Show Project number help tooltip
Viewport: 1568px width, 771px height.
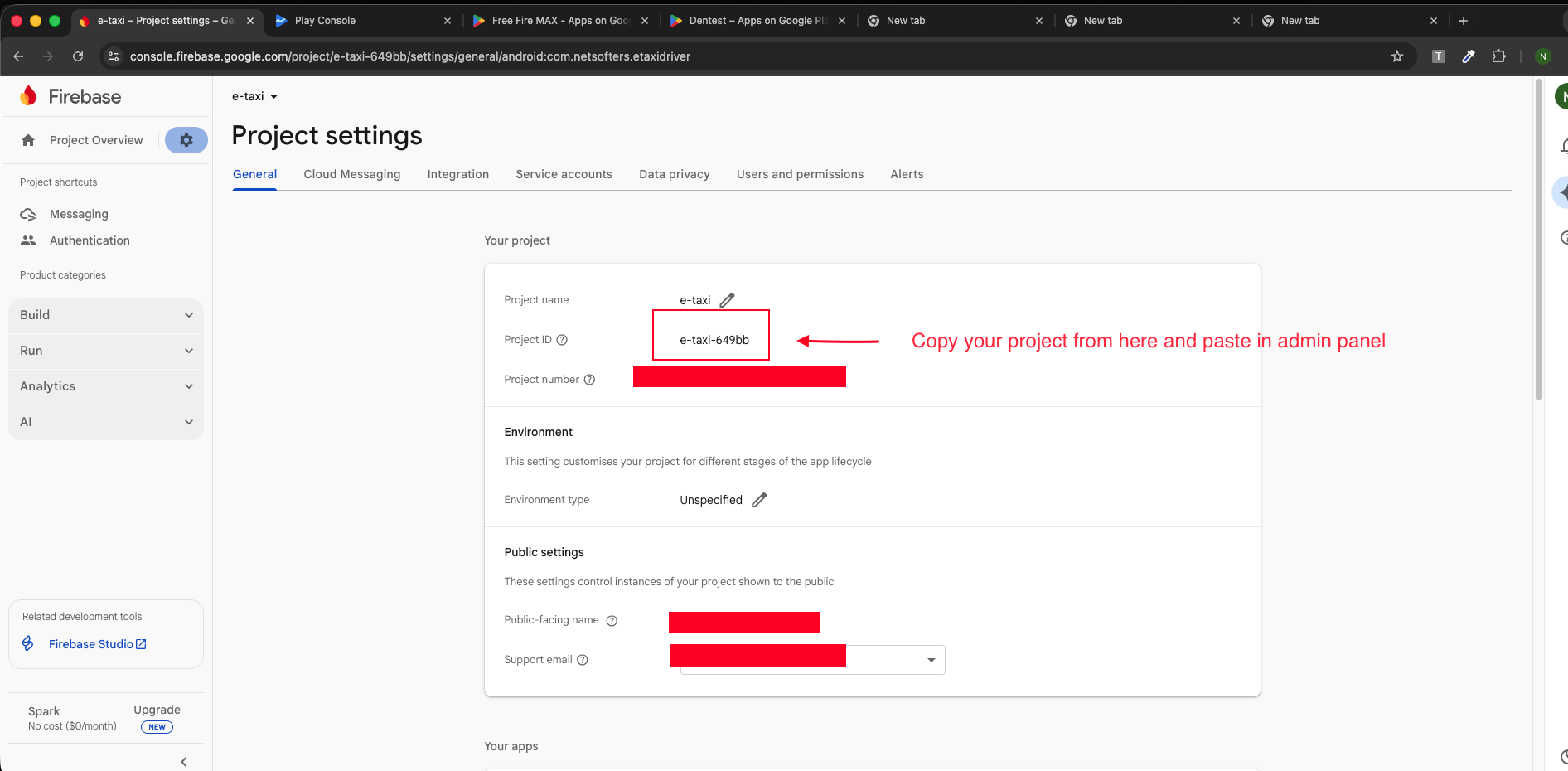(589, 380)
